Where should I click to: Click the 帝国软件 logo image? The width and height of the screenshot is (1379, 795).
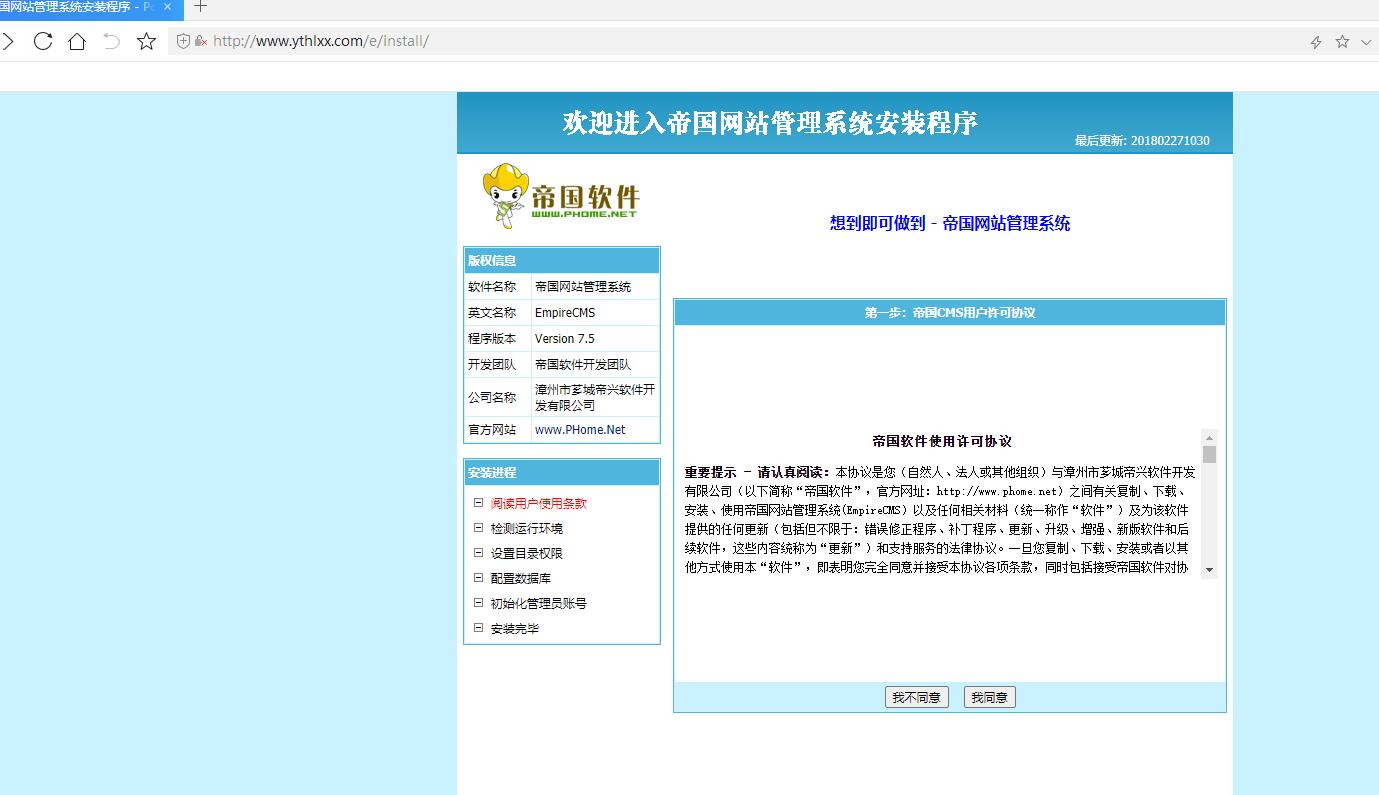coord(560,196)
